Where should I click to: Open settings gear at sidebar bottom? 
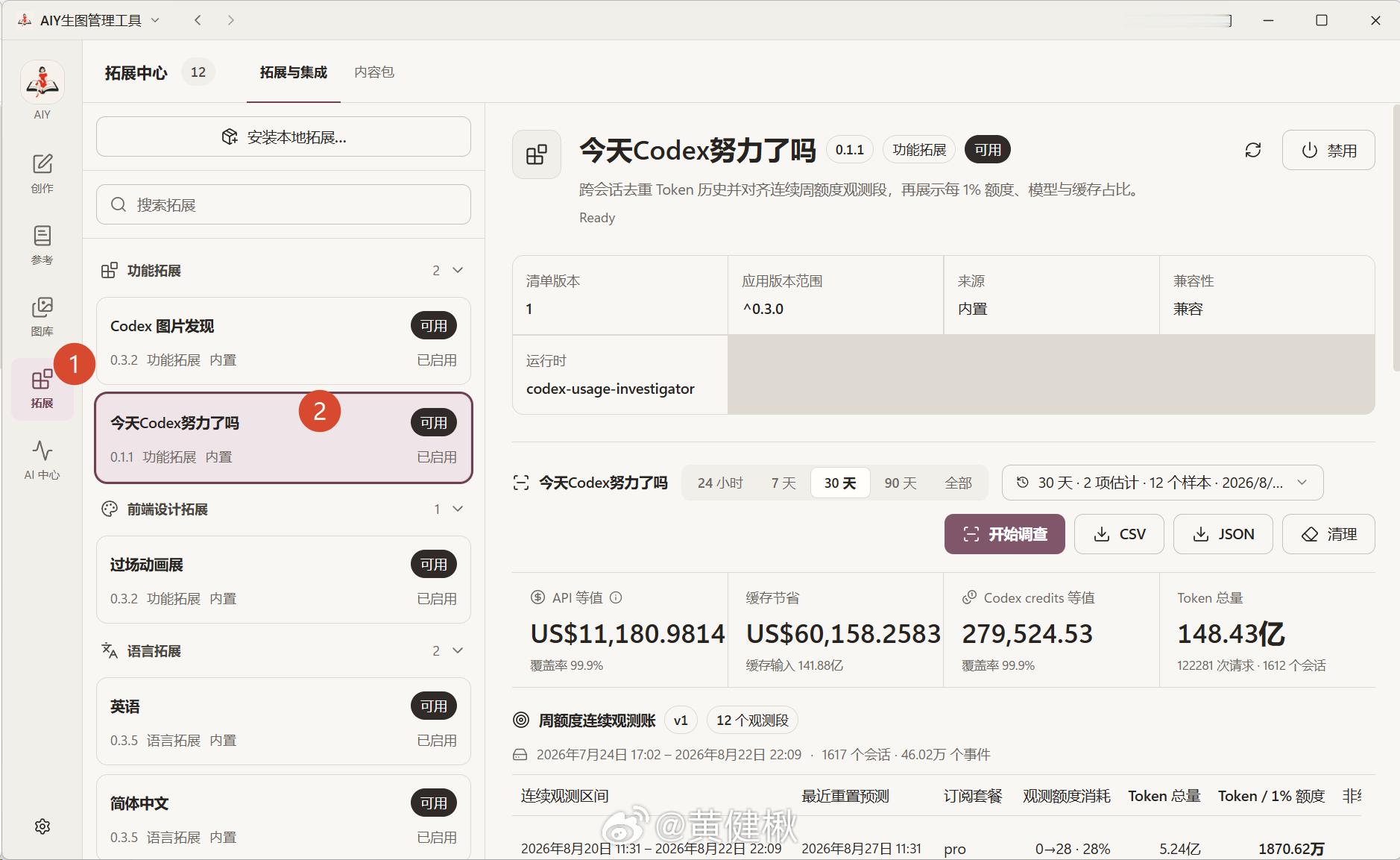pos(42,826)
